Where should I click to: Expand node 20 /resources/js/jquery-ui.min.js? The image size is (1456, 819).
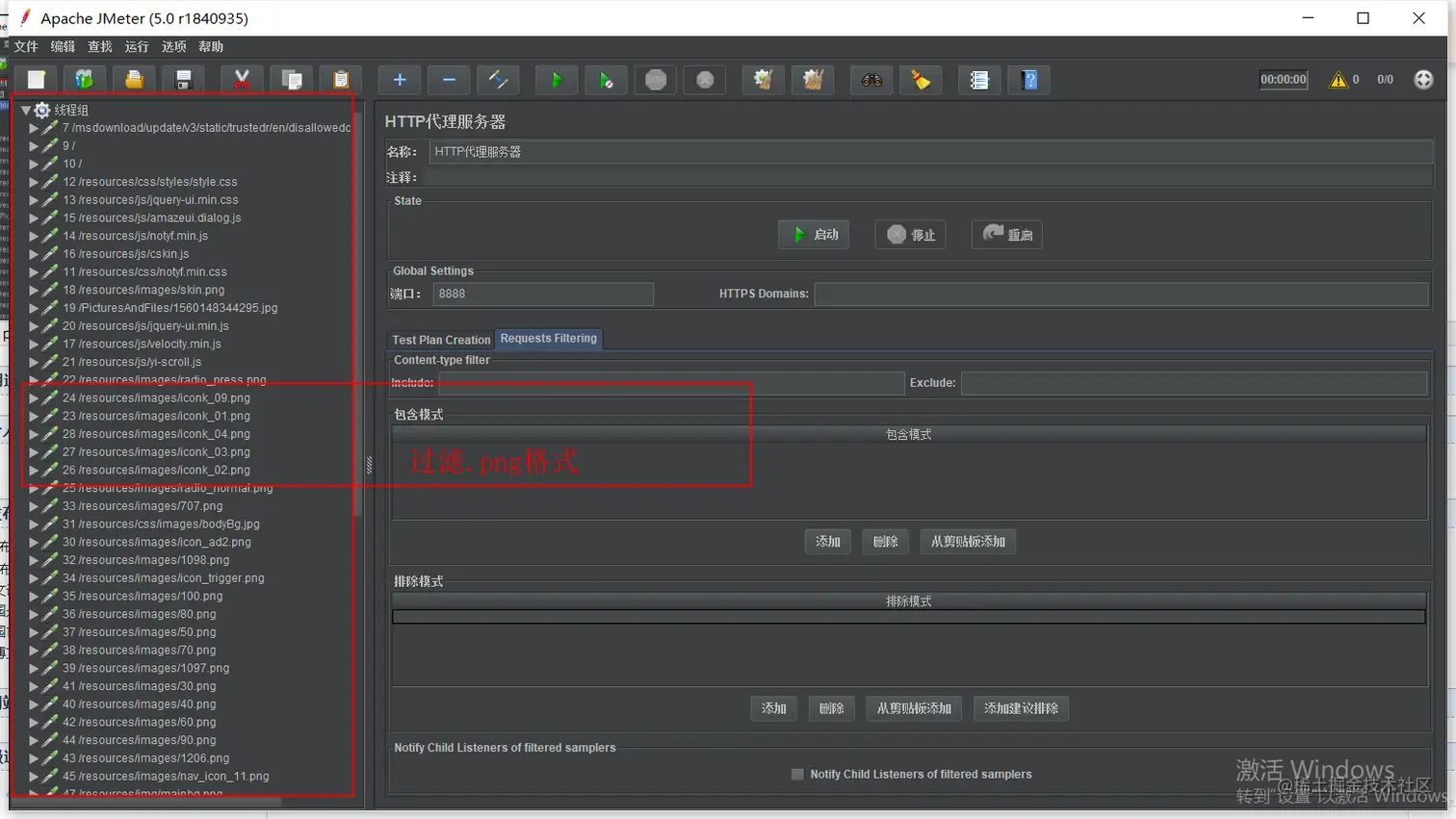click(x=34, y=326)
